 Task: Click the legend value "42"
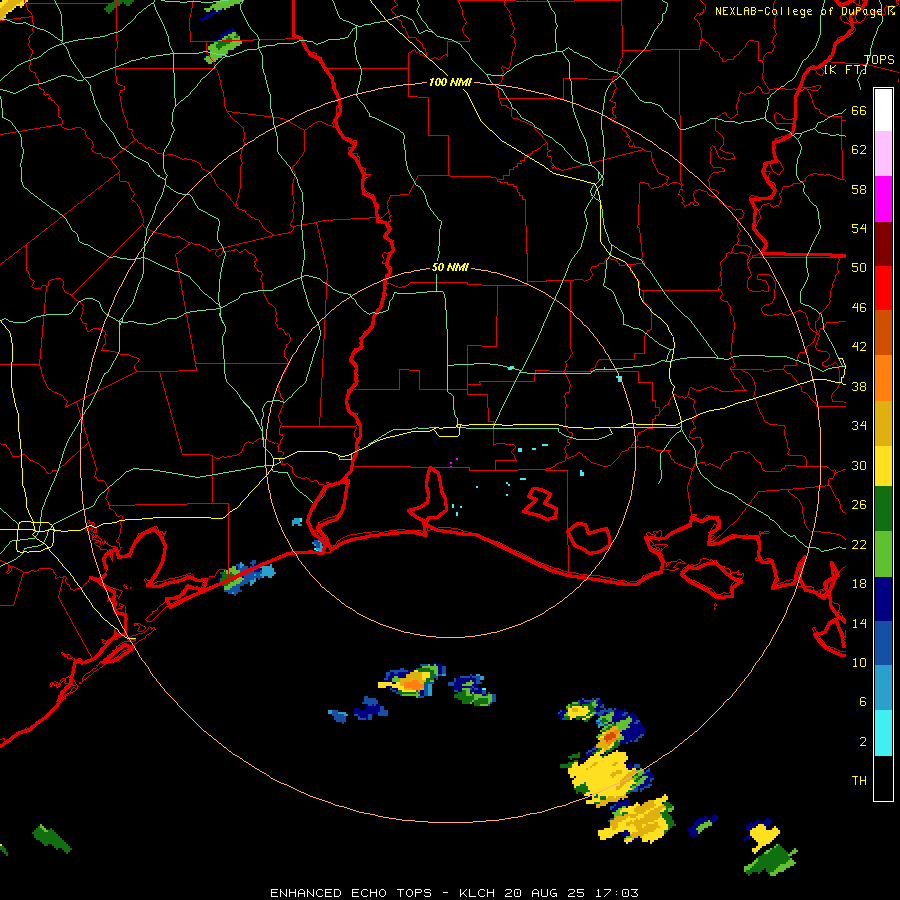pyautogui.click(x=859, y=346)
